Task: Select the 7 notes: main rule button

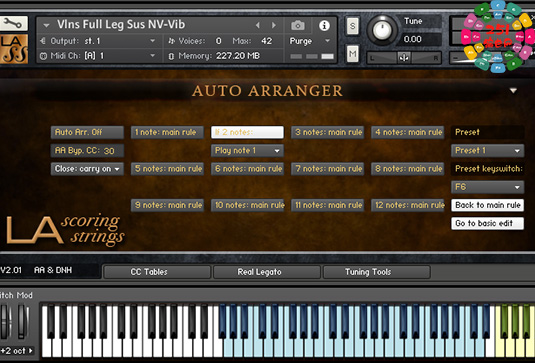Action: pyautogui.click(x=328, y=169)
